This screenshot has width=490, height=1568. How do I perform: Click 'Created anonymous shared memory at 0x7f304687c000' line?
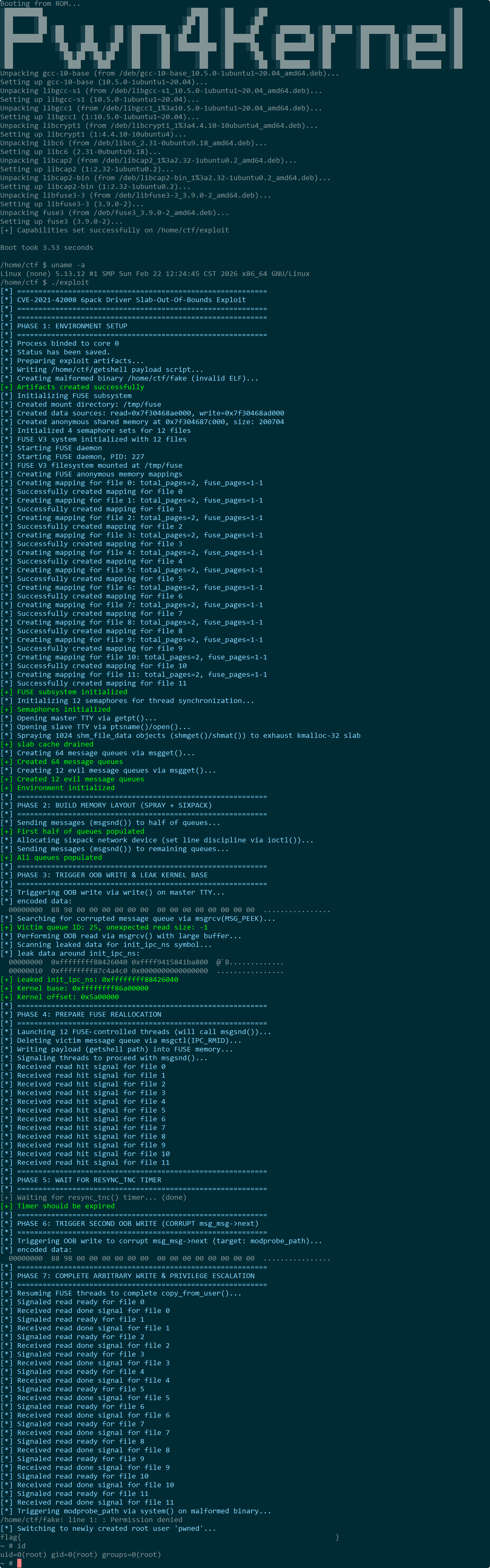pyautogui.click(x=142, y=422)
